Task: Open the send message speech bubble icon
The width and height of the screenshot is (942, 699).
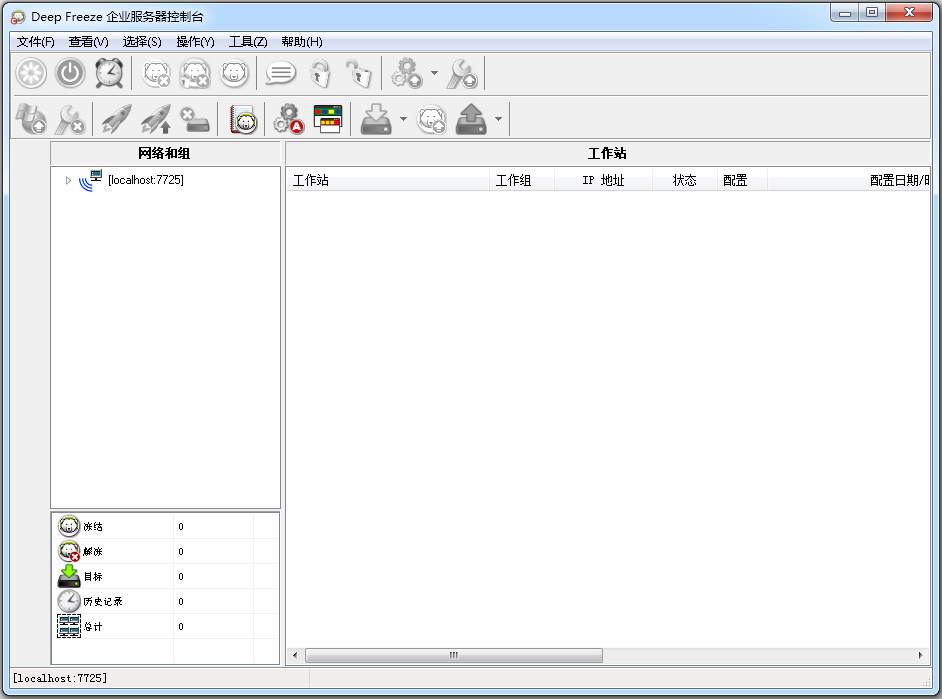Action: point(281,74)
